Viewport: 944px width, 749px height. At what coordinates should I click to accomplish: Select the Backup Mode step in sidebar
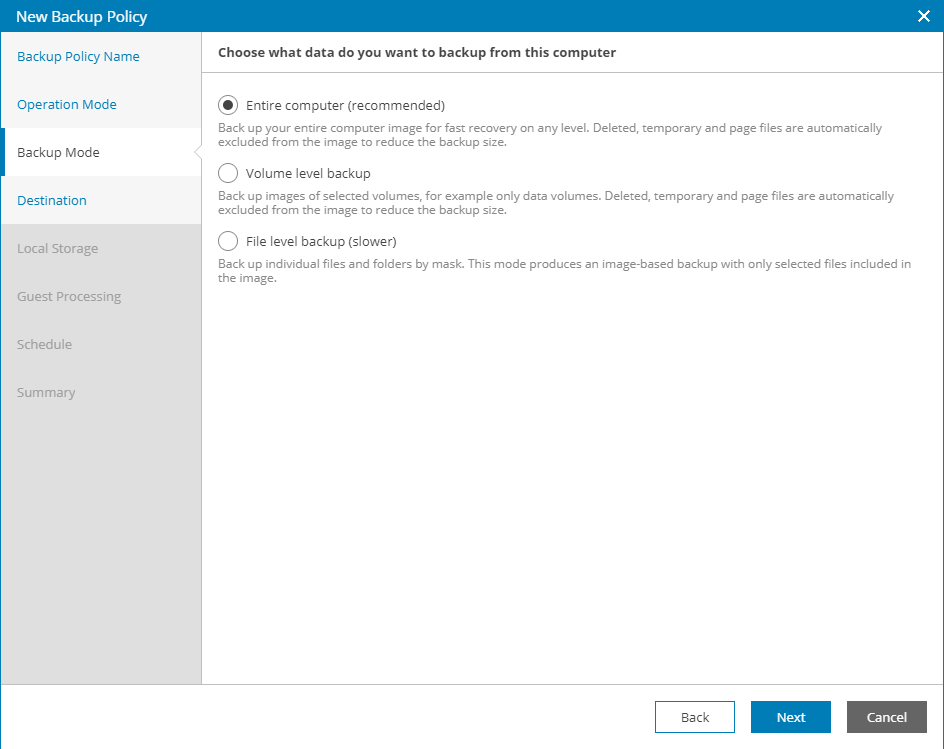[x=58, y=152]
